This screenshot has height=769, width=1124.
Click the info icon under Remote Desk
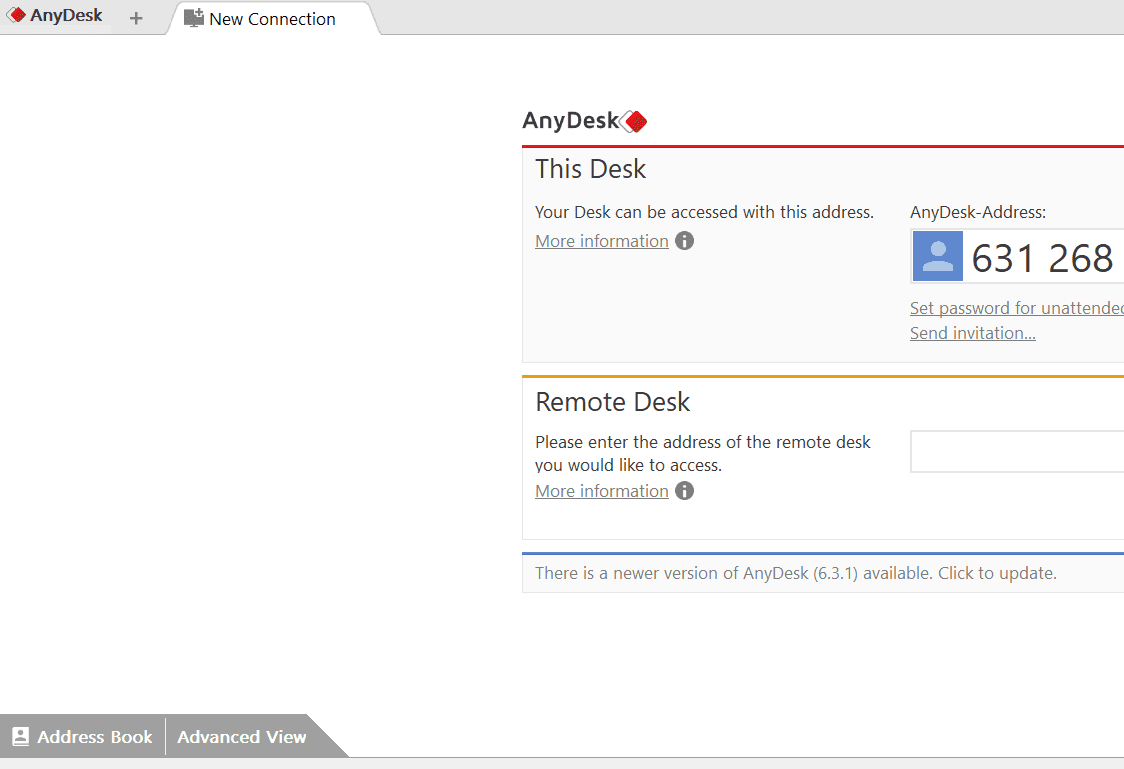pyautogui.click(x=684, y=491)
